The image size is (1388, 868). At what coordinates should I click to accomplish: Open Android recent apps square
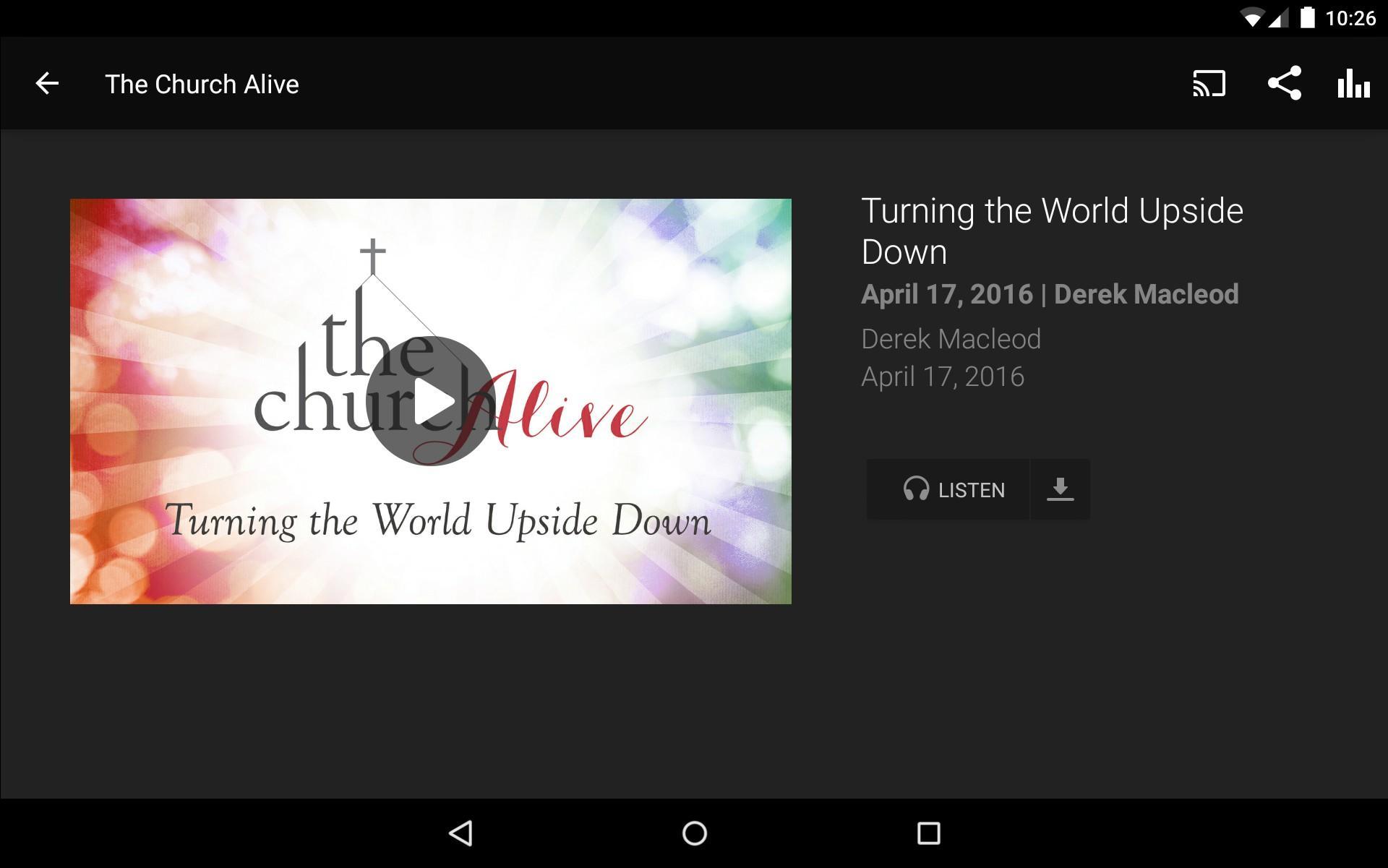point(928,833)
